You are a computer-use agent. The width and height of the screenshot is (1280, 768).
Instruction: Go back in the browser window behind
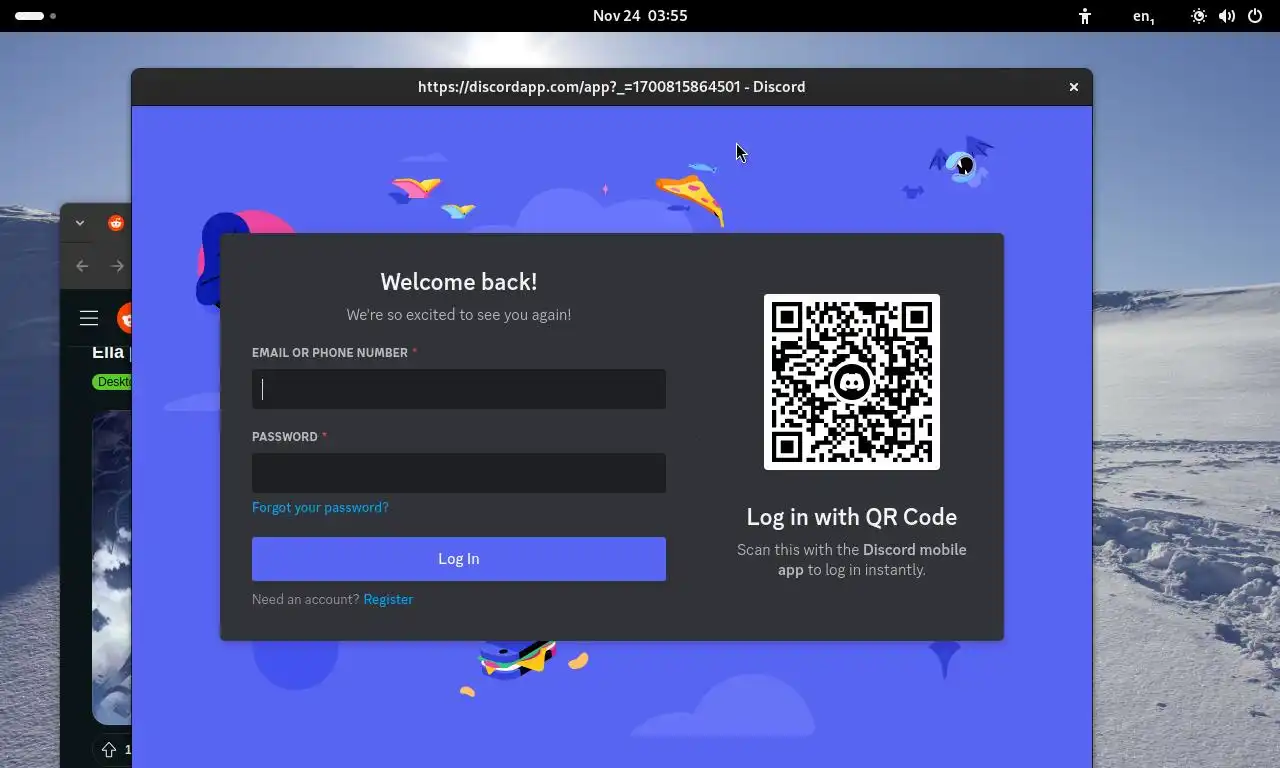coord(82,266)
